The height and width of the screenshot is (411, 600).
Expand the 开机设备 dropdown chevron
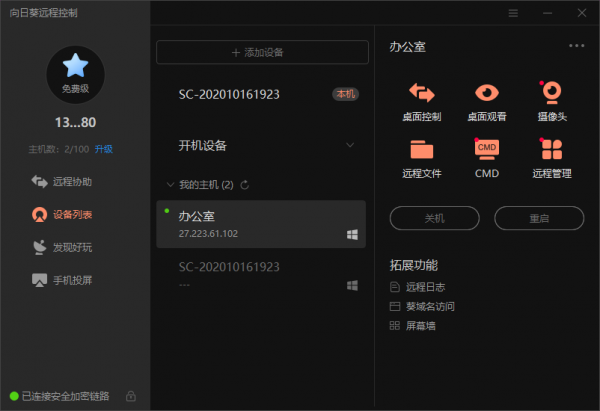click(350, 145)
